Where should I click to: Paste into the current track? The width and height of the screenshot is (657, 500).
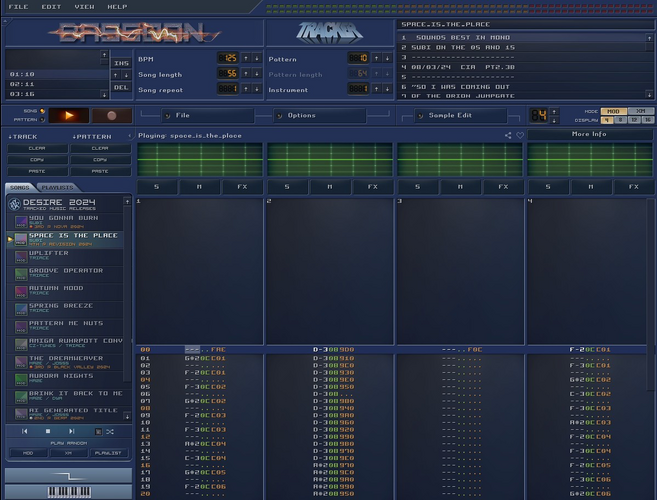coord(37,171)
